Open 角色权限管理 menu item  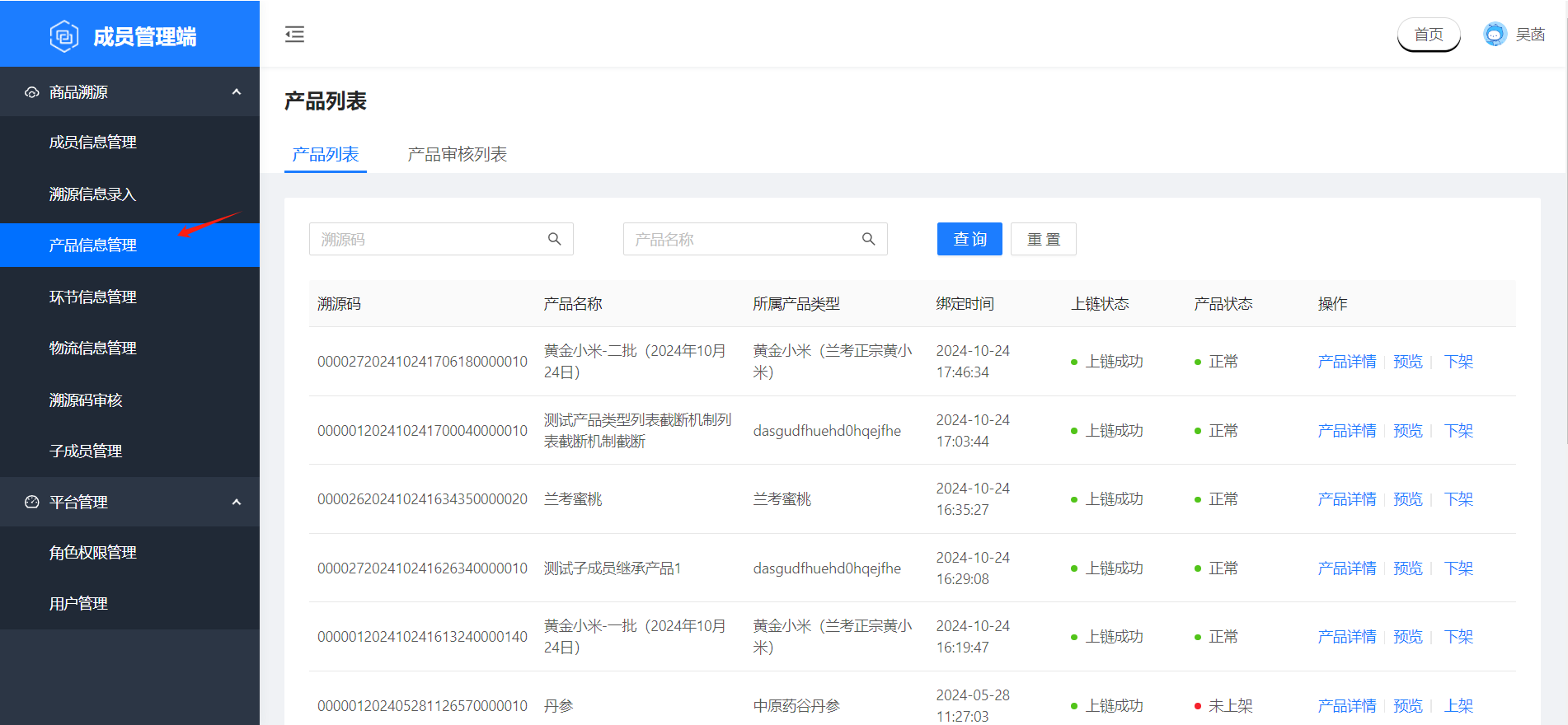(x=92, y=553)
